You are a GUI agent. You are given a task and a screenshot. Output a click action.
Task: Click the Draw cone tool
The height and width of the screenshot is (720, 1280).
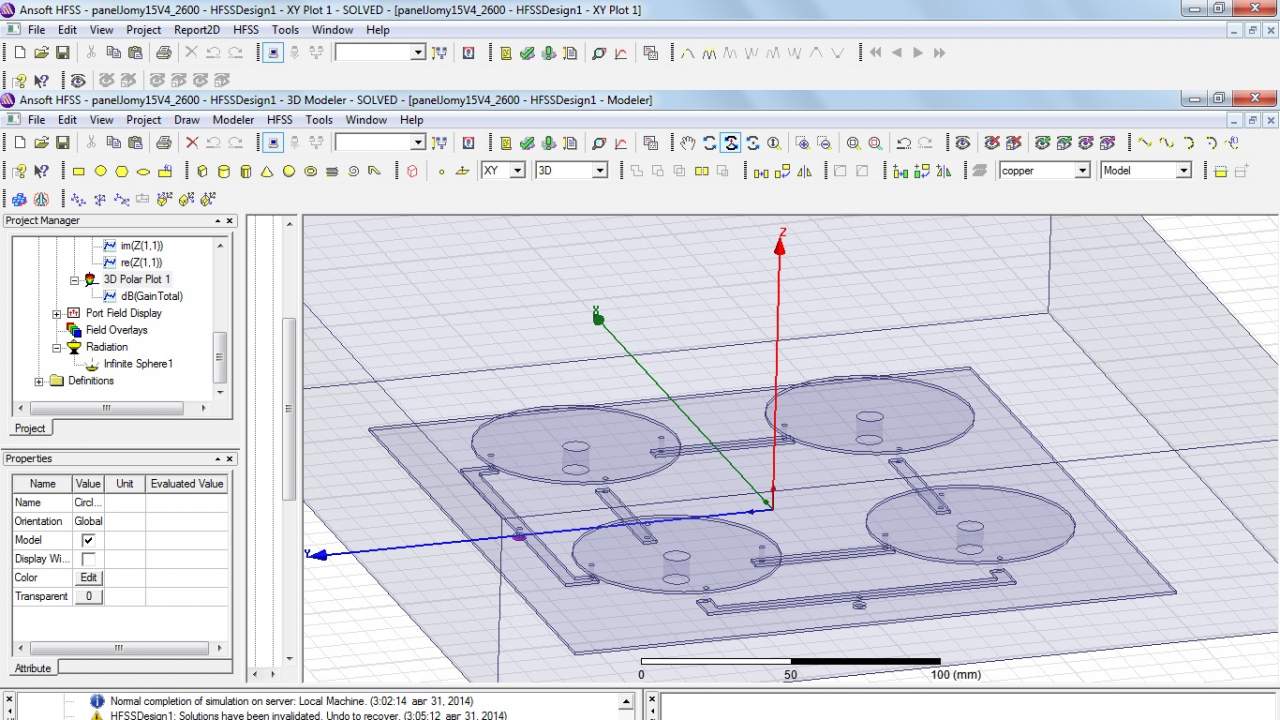[x=267, y=171]
